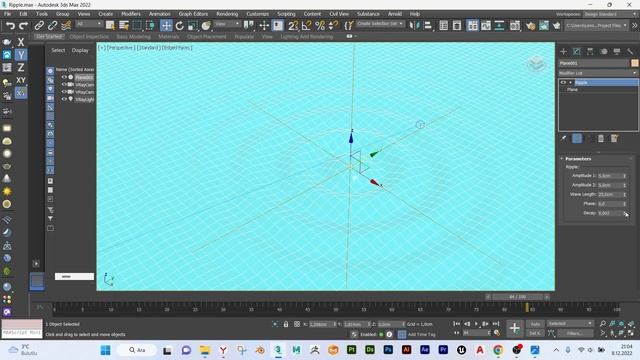This screenshot has width=640, height=360.
Task: Toggle the Percent Snap icon
Action: coord(320,26)
